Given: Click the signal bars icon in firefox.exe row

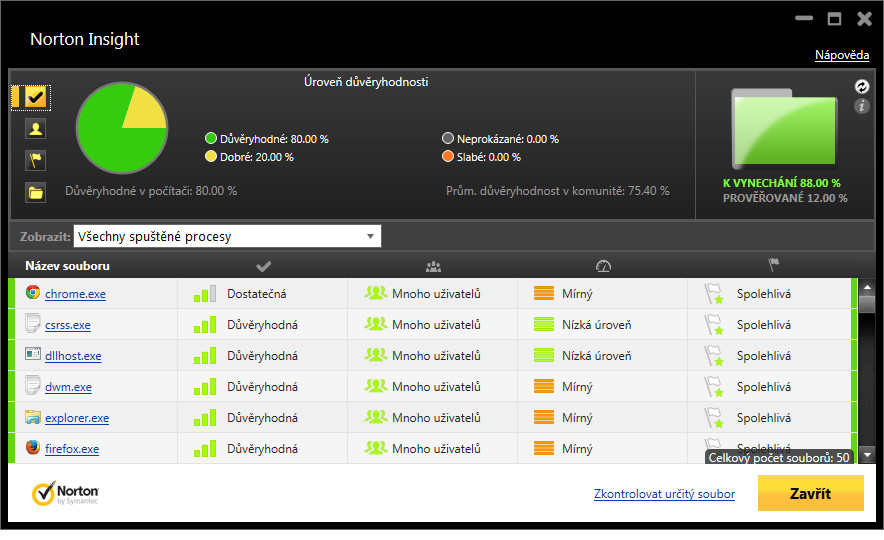Looking at the screenshot, I should point(205,449).
